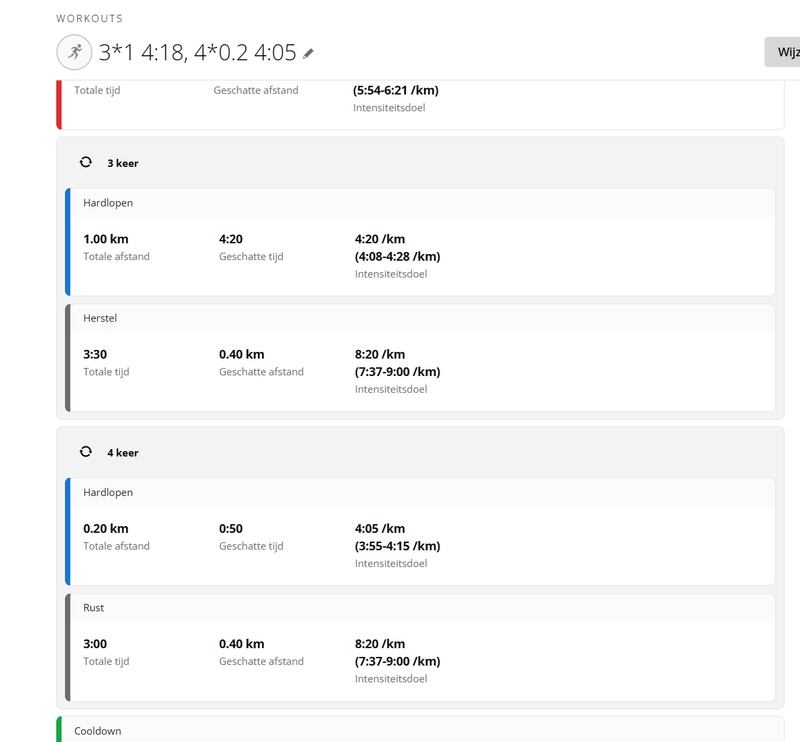Click the 3:30 total time in Herstel
800x742 pixels.
coord(96,354)
